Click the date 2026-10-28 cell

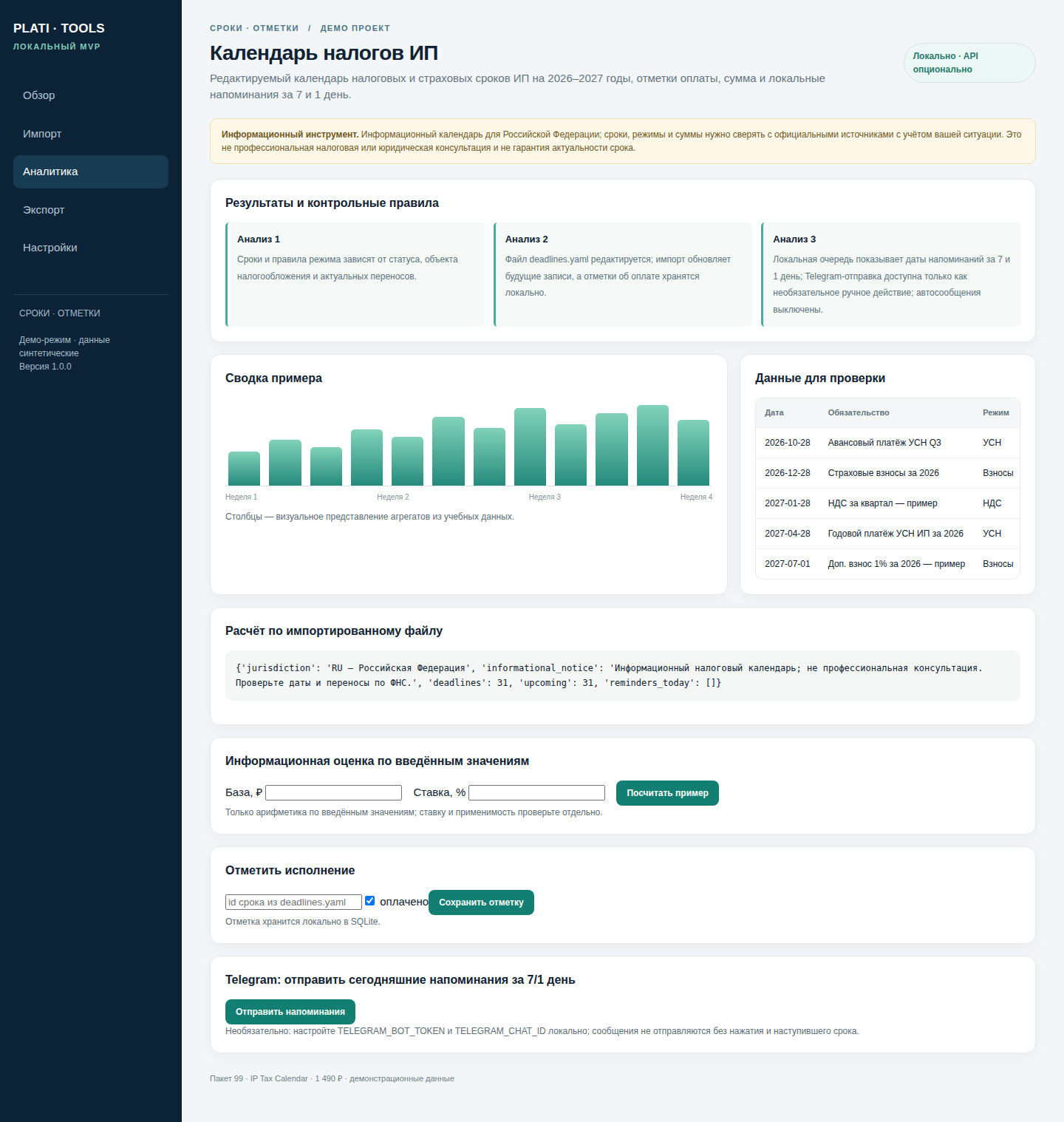pos(788,443)
